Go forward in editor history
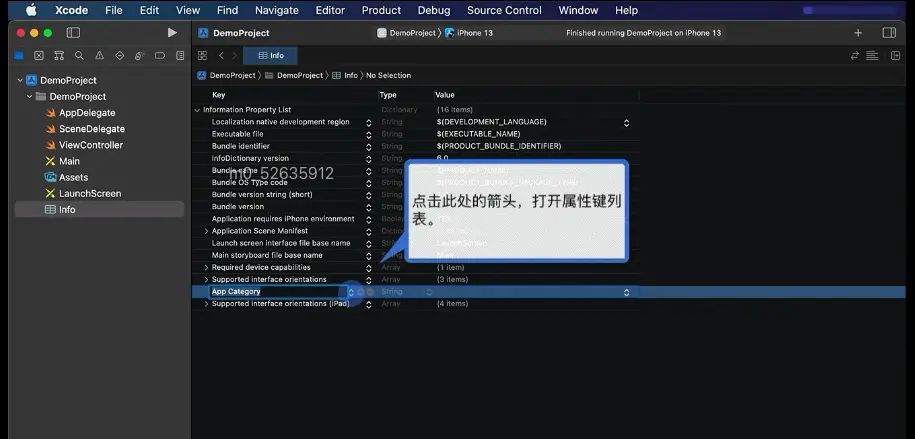The height and width of the screenshot is (439, 915). point(235,55)
